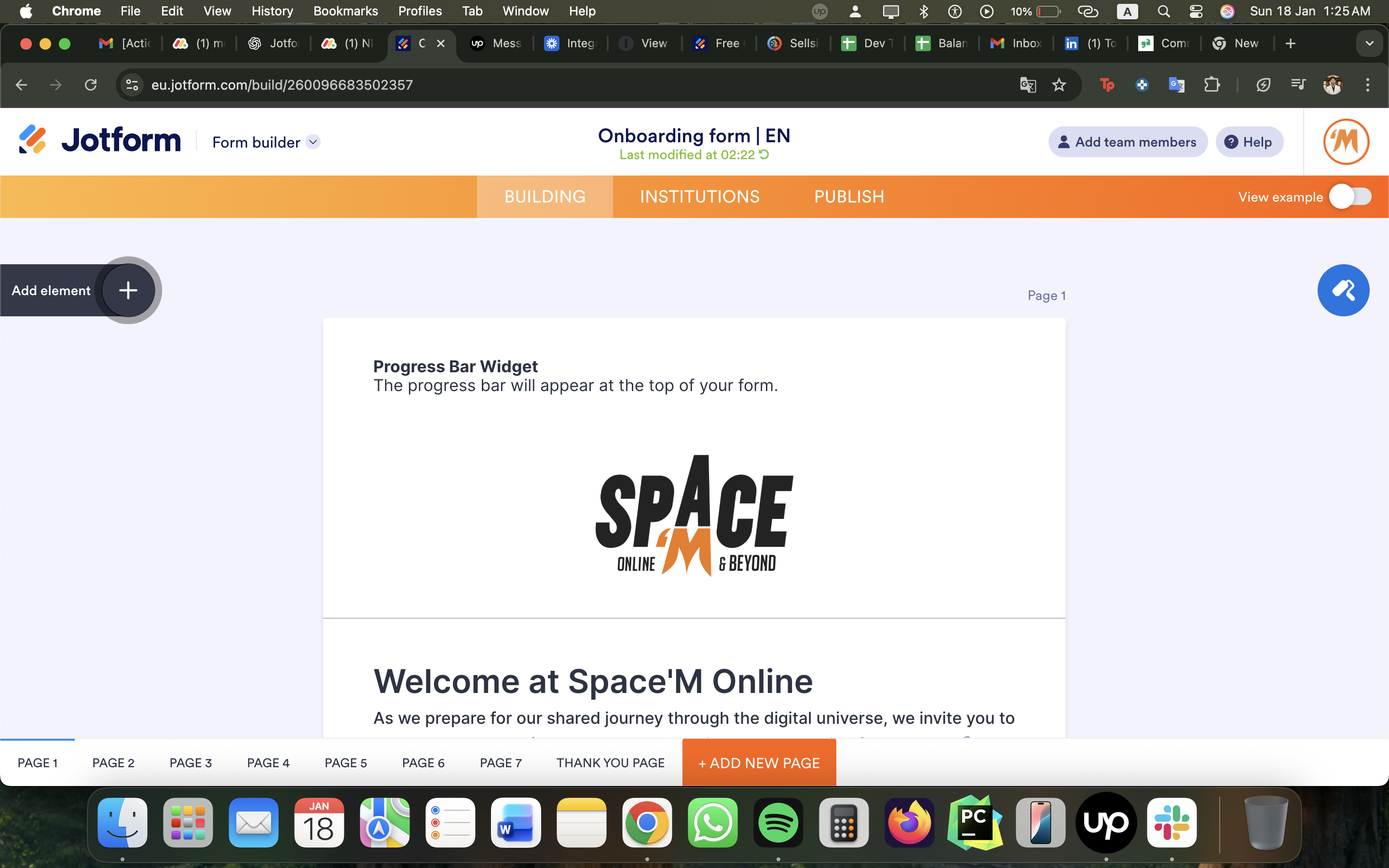Expand the Form builder dropdown

pyautogui.click(x=313, y=142)
